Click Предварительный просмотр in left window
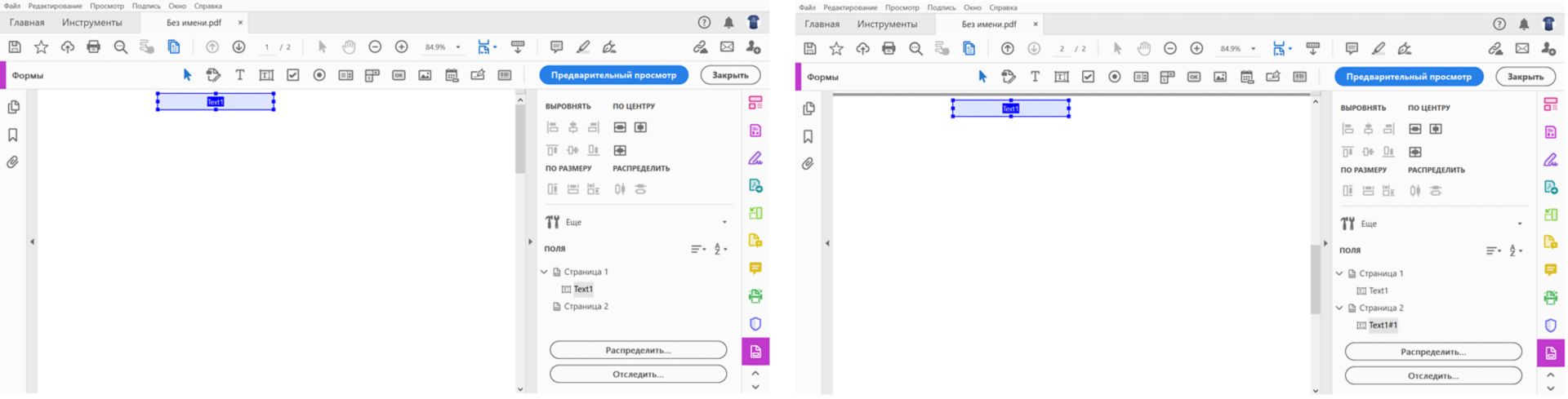The width and height of the screenshot is (1568, 399). tap(613, 75)
